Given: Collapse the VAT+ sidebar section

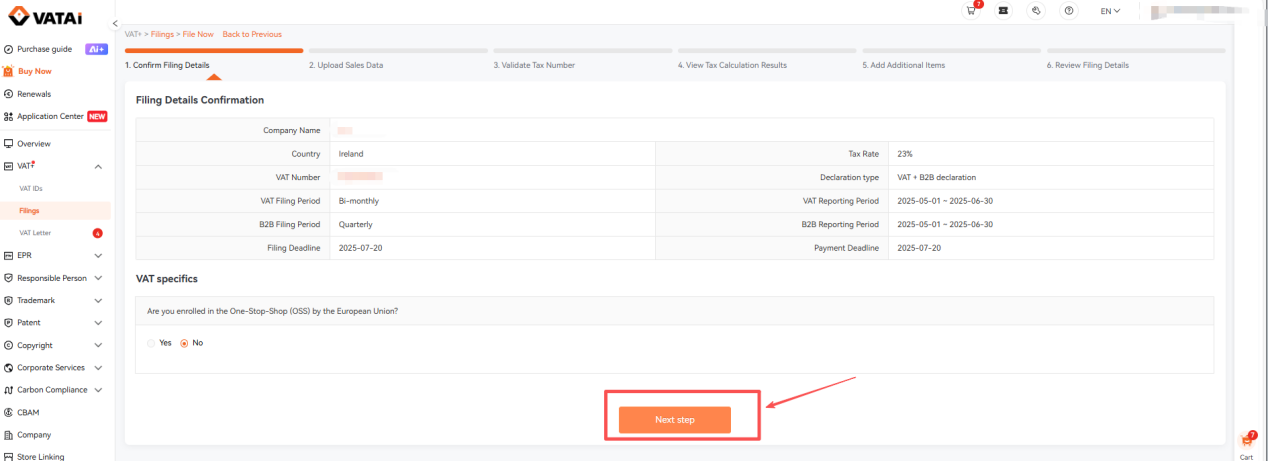Looking at the screenshot, I should pos(98,166).
